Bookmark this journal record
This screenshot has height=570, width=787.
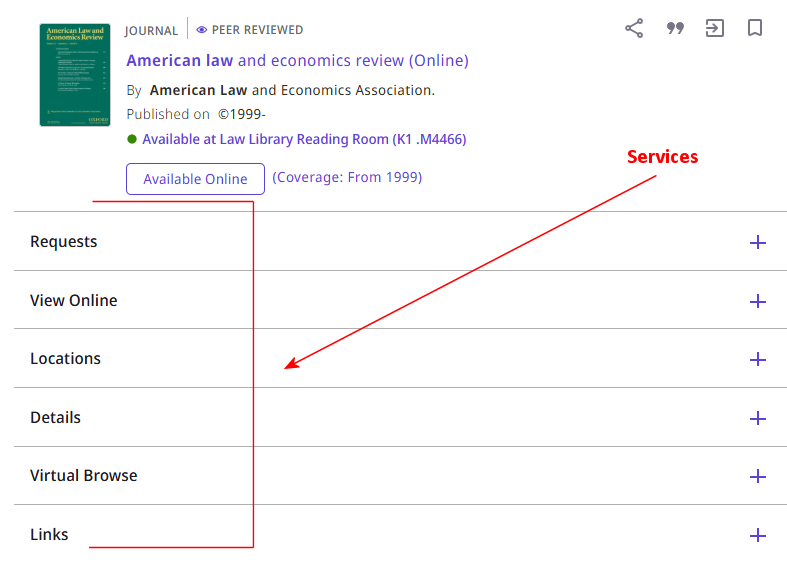pos(755,28)
